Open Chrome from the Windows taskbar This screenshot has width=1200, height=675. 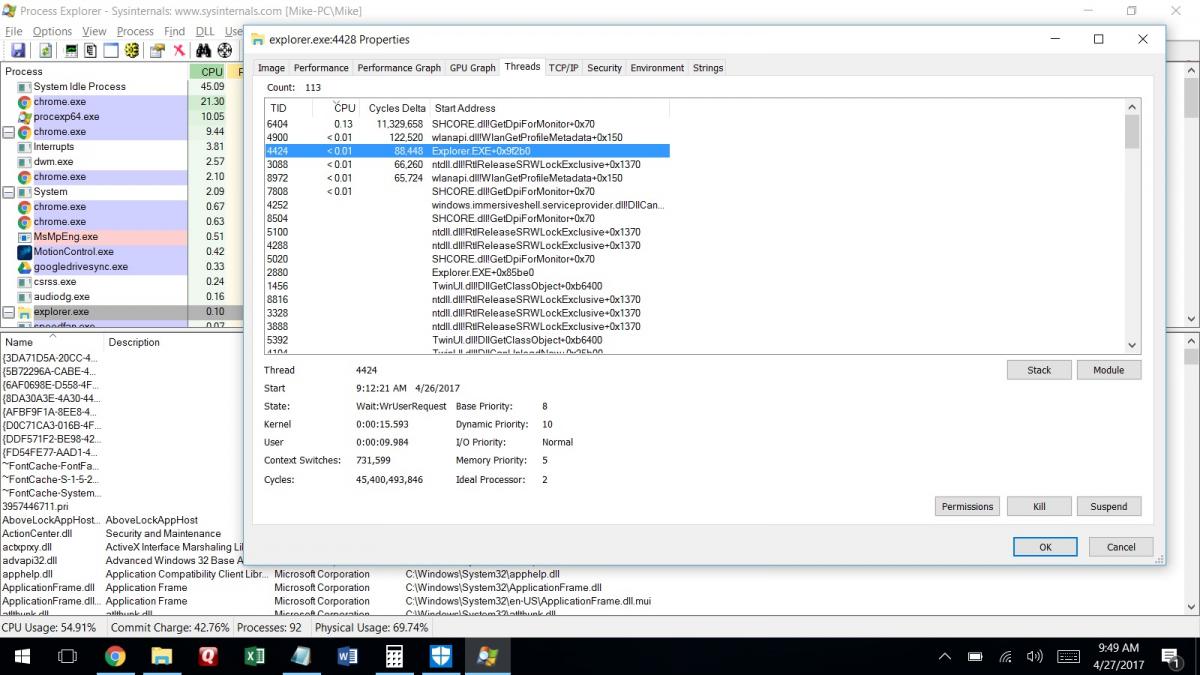115,657
